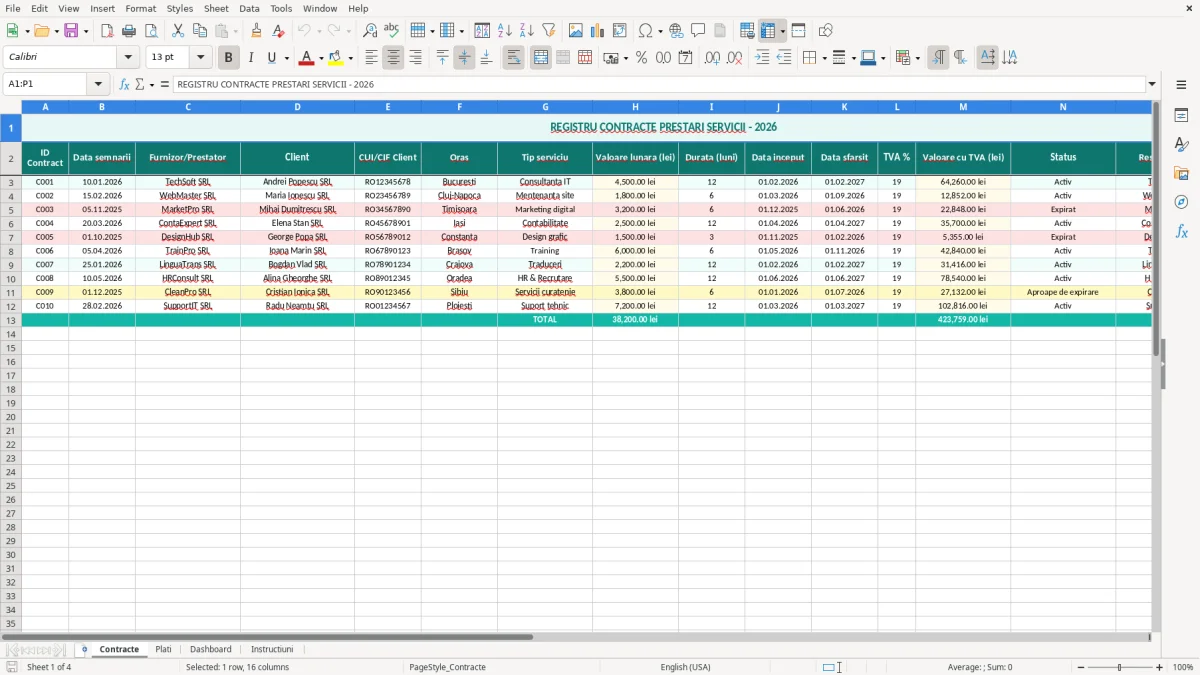The height and width of the screenshot is (675, 1200).
Task: Expand the Name Box dropdown
Action: pyautogui.click(x=99, y=84)
